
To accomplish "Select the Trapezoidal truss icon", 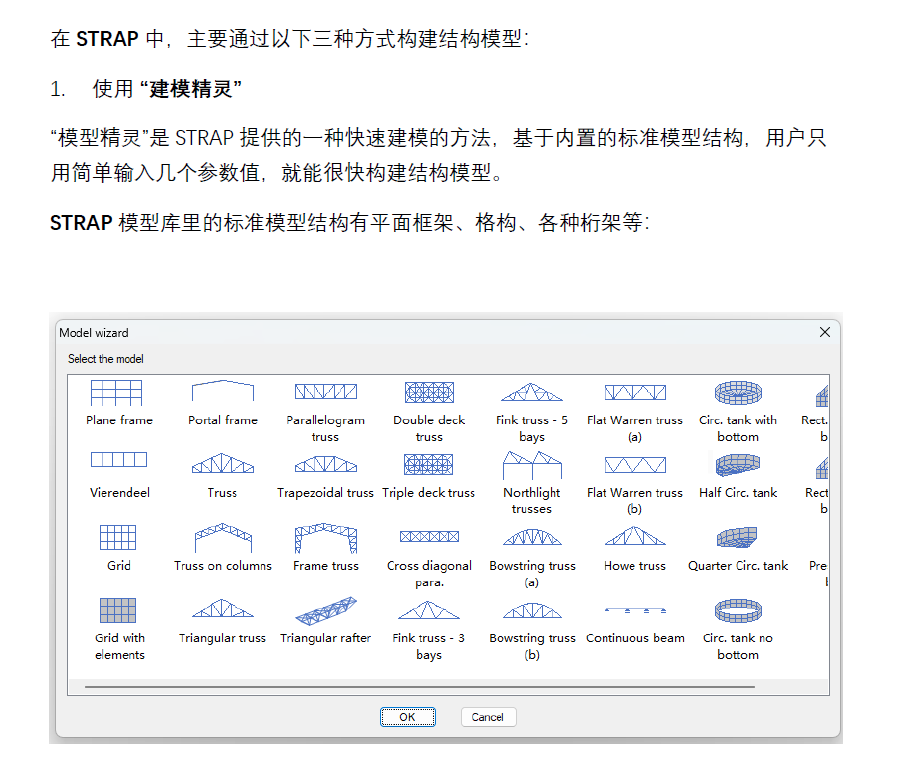I will (x=326, y=464).
